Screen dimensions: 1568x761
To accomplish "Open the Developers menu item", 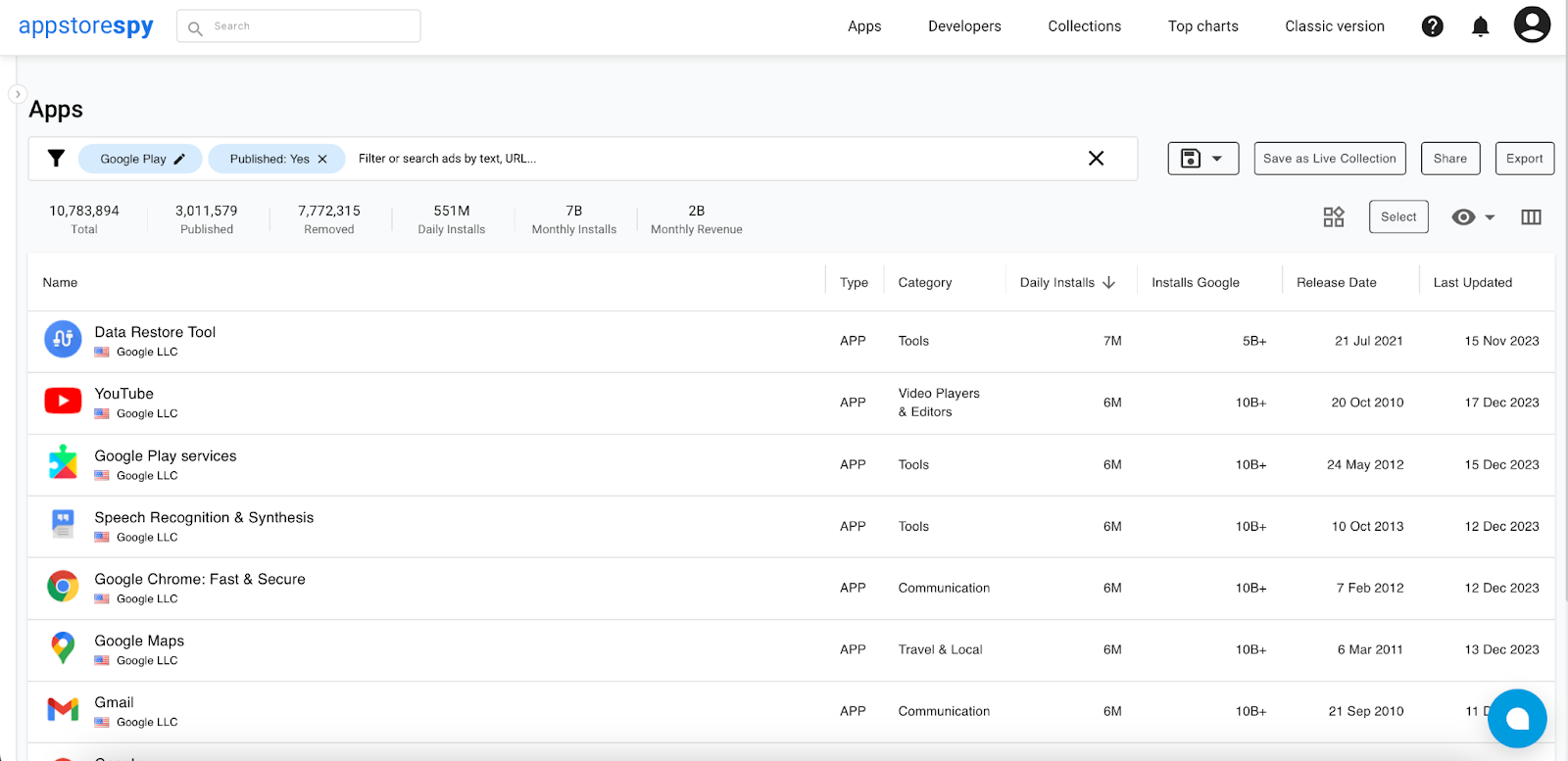I will pos(964,26).
